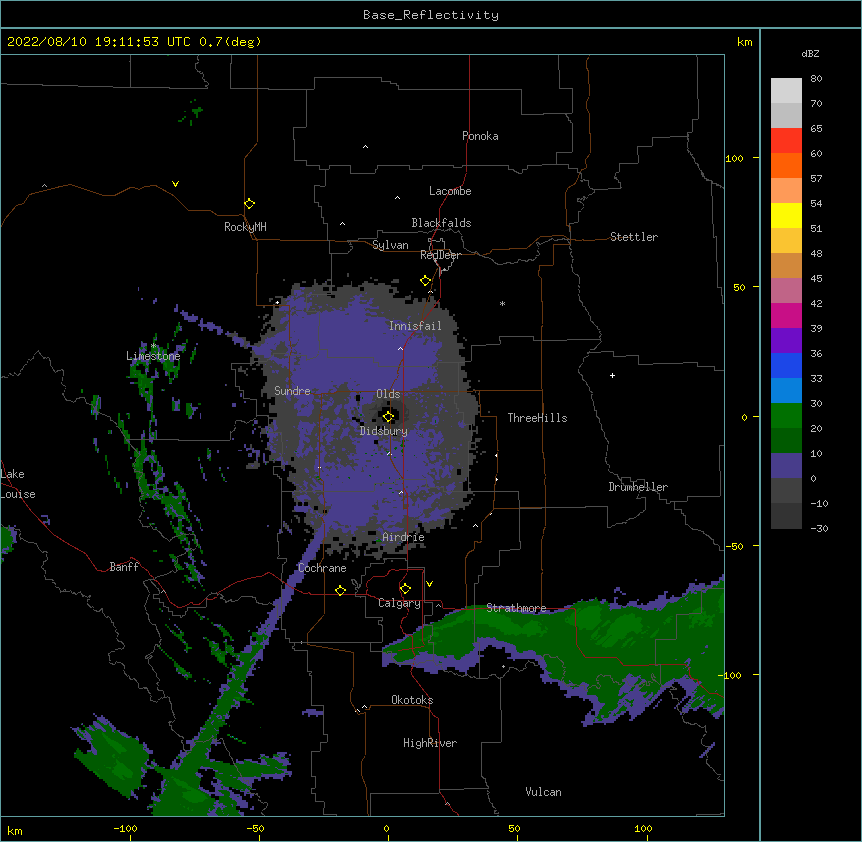Click the Olds label
Screen dimensions: 862x842
pyautogui.click(x=388, y=394)
